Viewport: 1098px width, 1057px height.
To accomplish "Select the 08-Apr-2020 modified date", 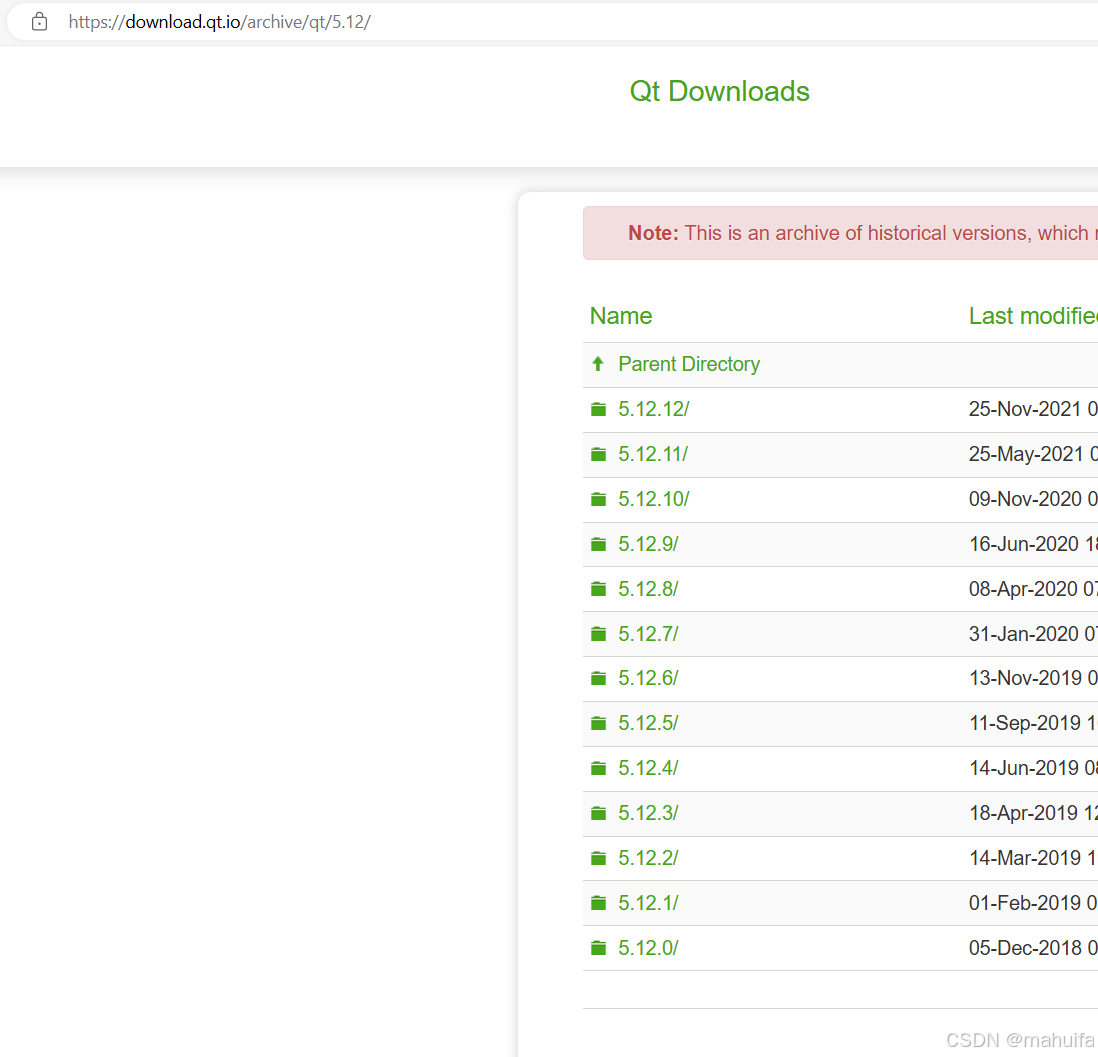I will click(1023, 588).
